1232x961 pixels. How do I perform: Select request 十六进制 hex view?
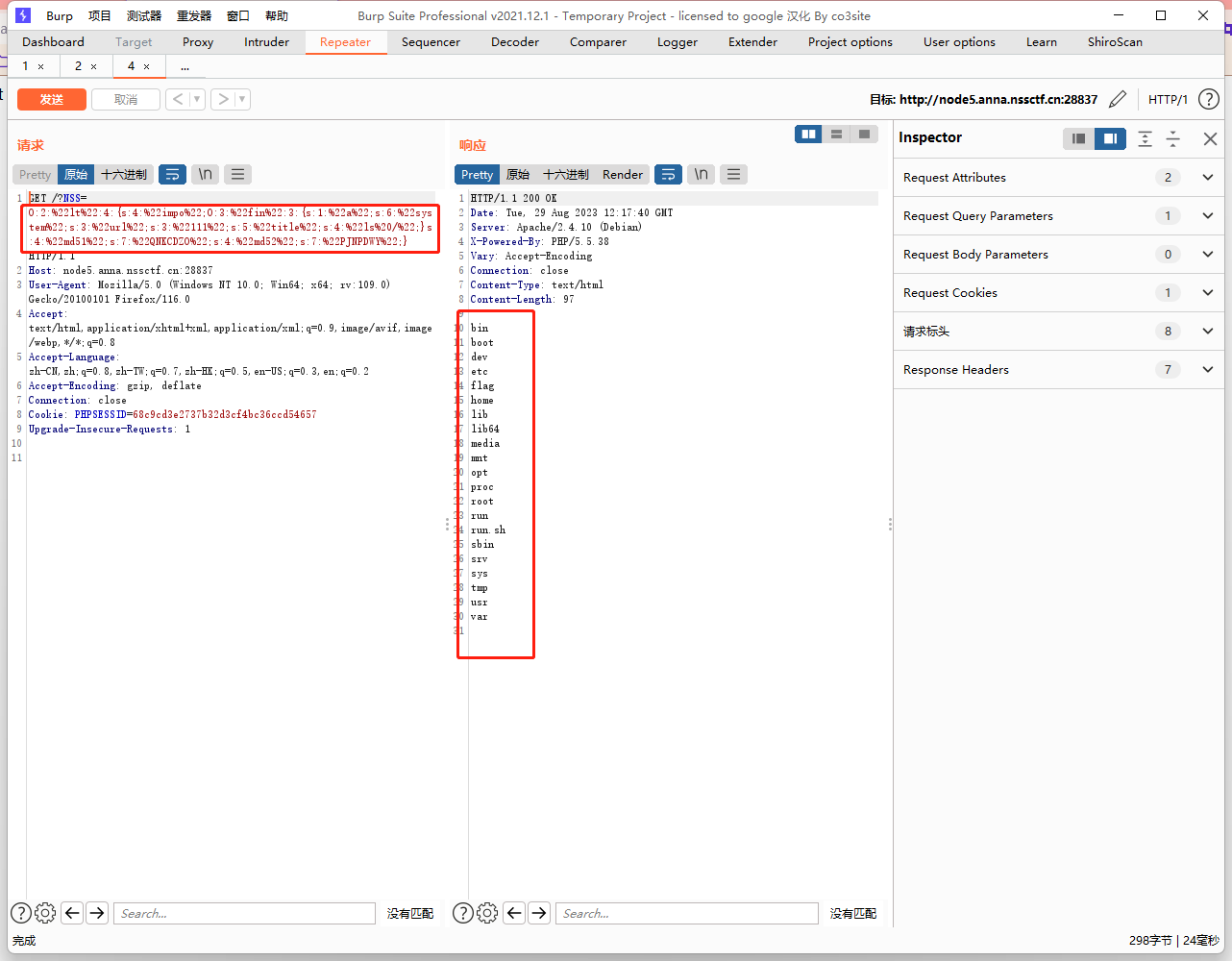124,174
